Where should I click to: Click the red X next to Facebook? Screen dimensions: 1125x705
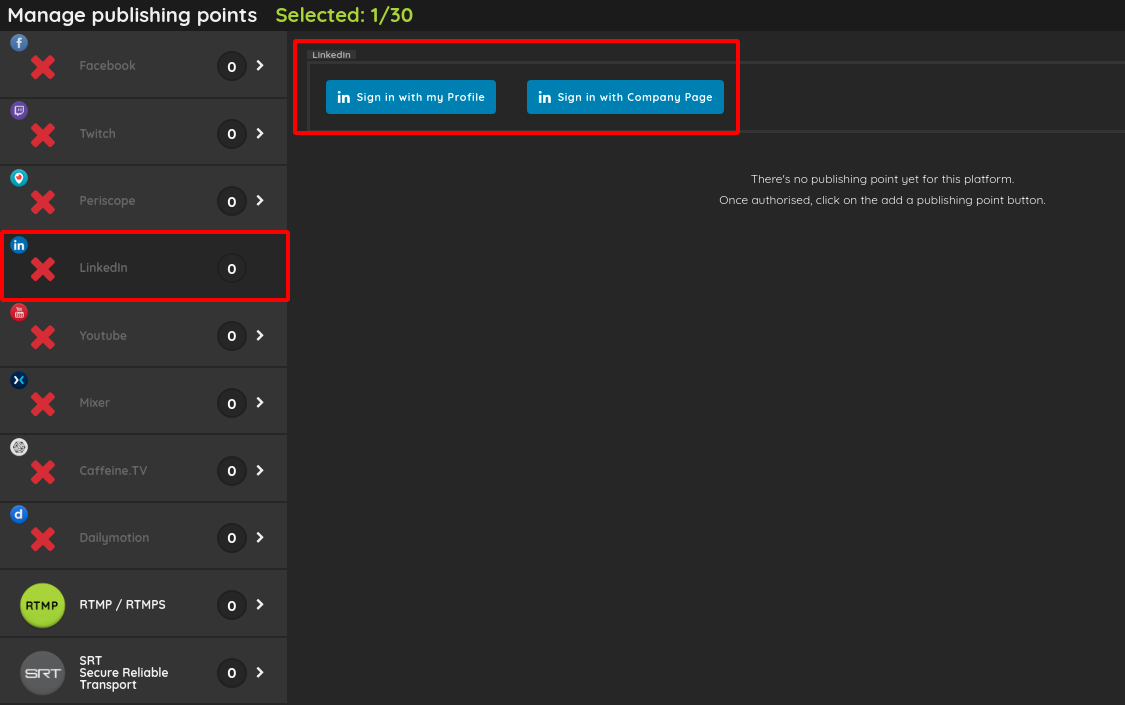click(43, 67)
